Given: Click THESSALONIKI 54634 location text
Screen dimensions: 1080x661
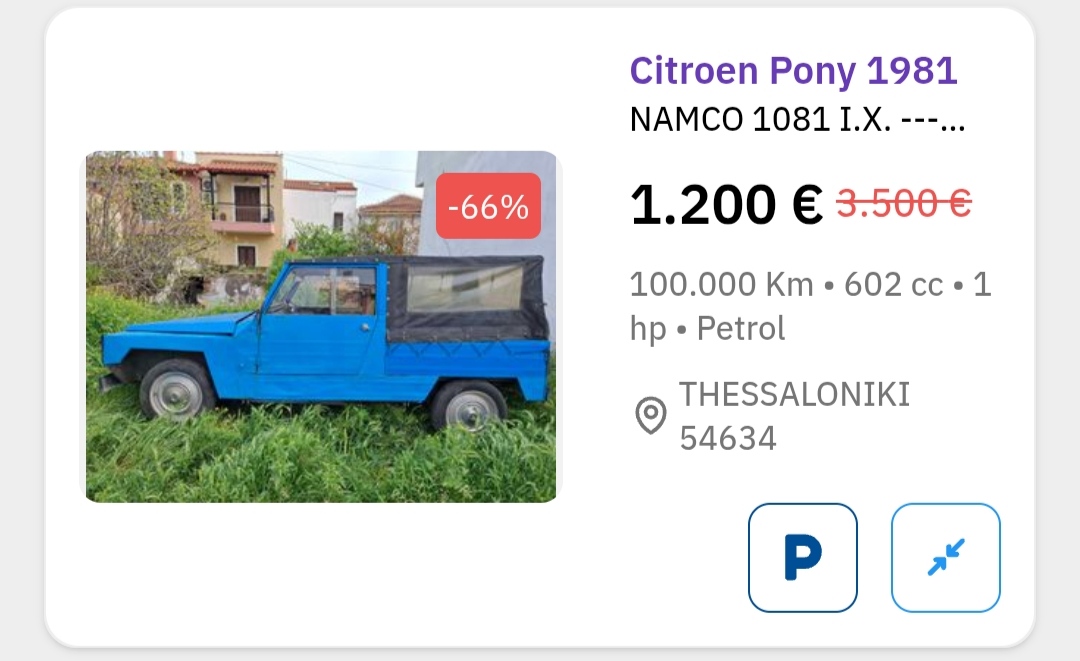Looking at the screenshot, I should [x=793, y=415].
